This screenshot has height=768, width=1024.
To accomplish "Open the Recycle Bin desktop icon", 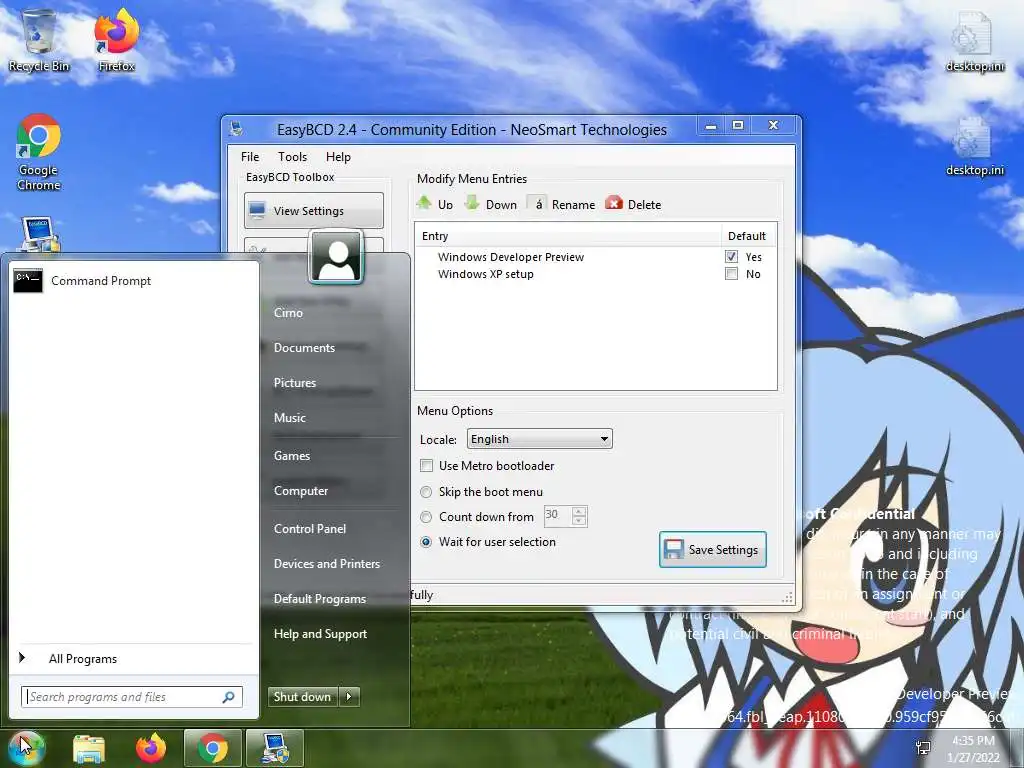I will coord(39,40).
